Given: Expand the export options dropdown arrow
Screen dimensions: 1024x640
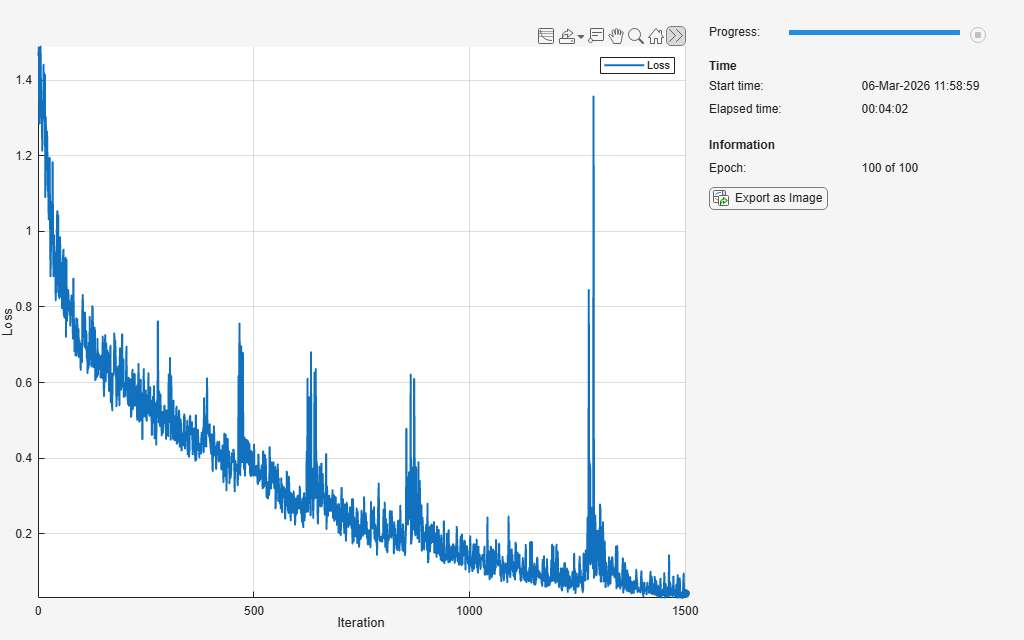Looking at the screenshot, I should pos(581,37).
